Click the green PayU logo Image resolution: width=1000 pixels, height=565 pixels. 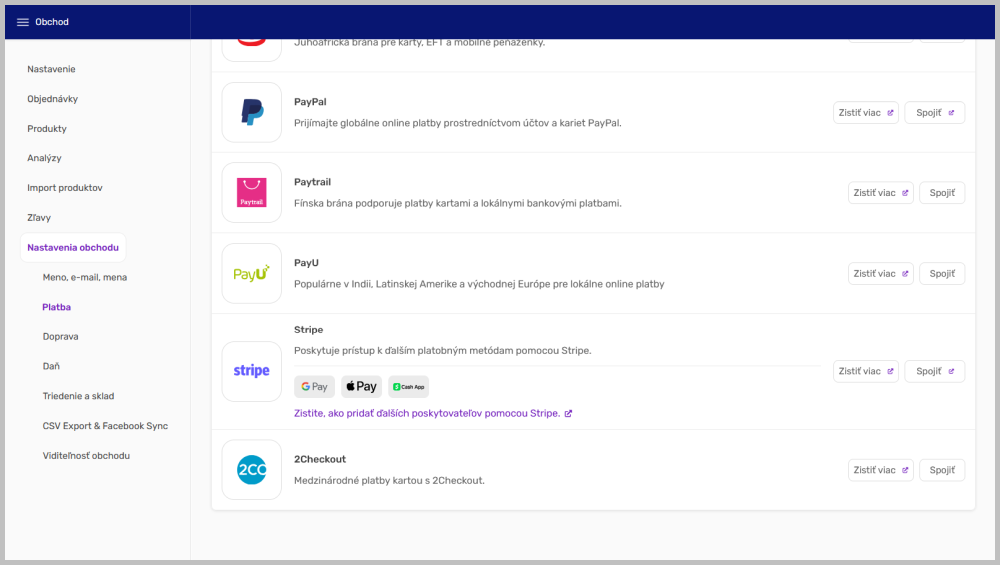(252, 273)
